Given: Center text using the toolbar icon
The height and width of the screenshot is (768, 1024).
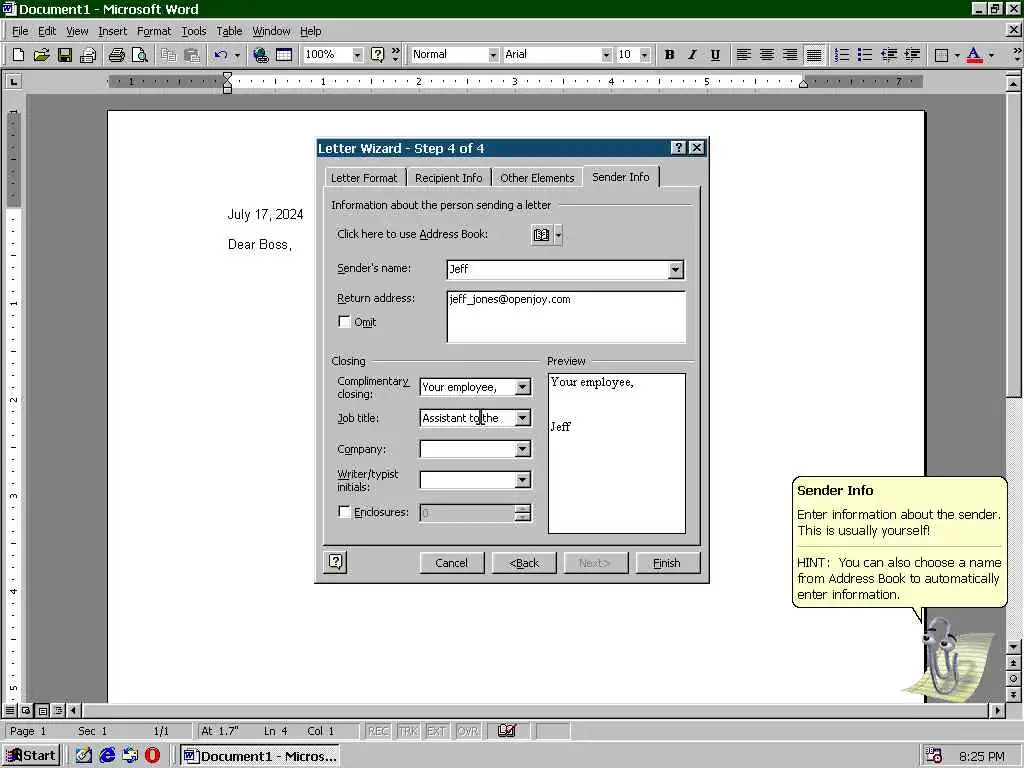Looking at the screenshot, I should (767, 55).
